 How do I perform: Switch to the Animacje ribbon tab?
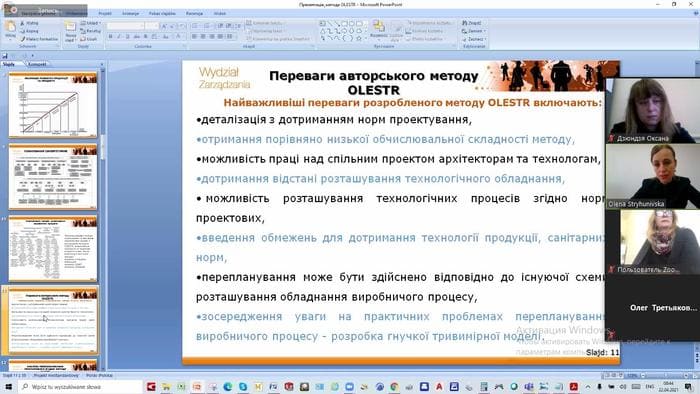pos(130,13)
